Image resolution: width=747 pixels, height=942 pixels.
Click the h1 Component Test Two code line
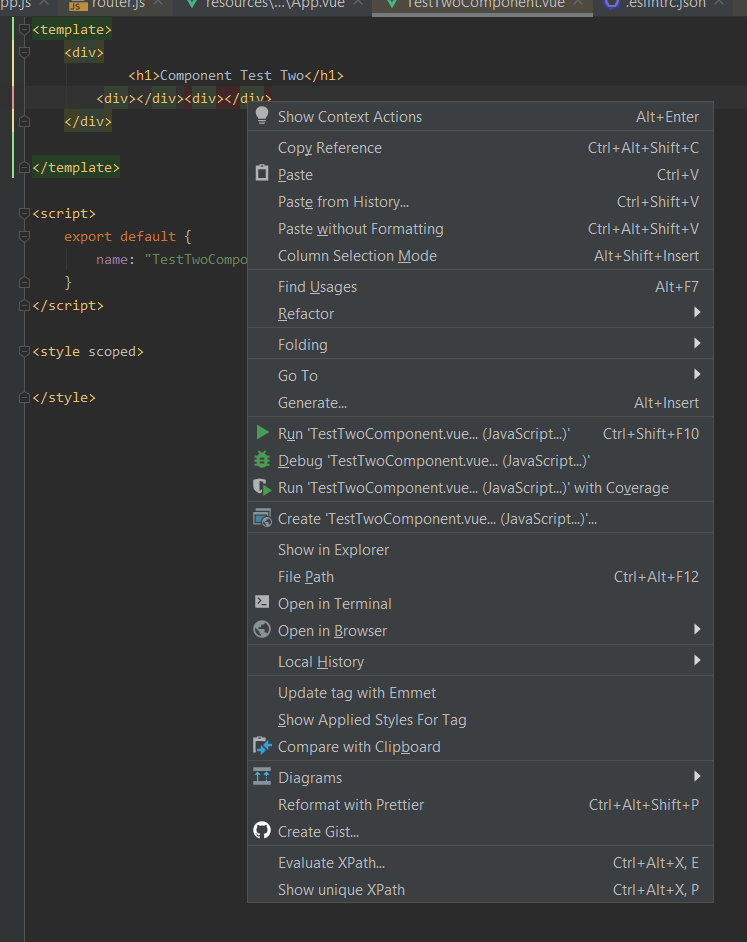coord(236,76)
